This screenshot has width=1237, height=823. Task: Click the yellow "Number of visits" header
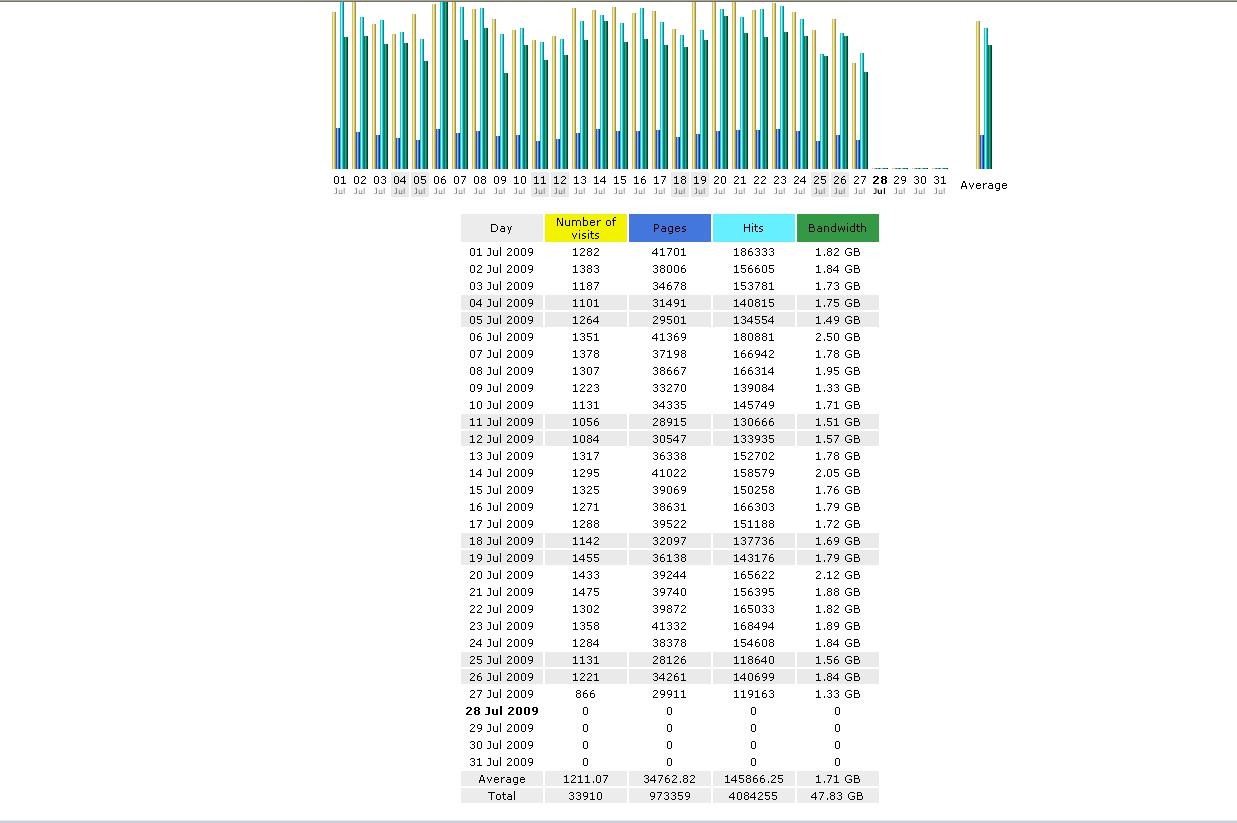coord(585,228)
